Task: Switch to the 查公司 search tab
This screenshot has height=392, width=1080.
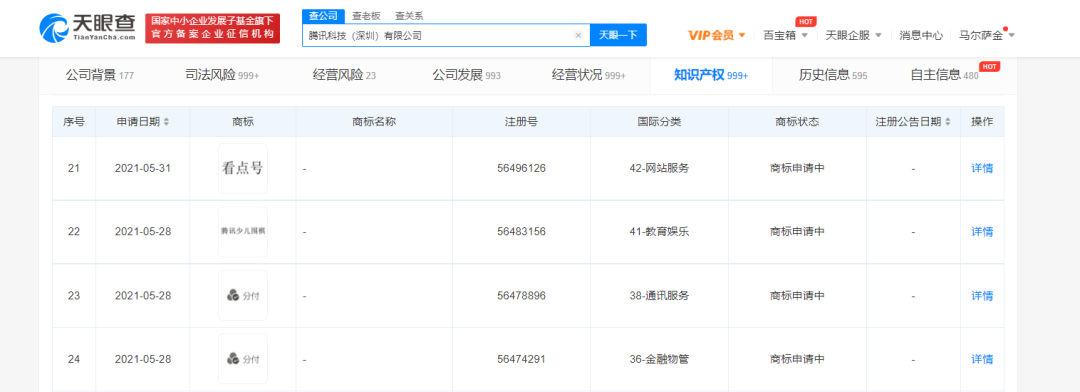Action: tap(322, 16)
